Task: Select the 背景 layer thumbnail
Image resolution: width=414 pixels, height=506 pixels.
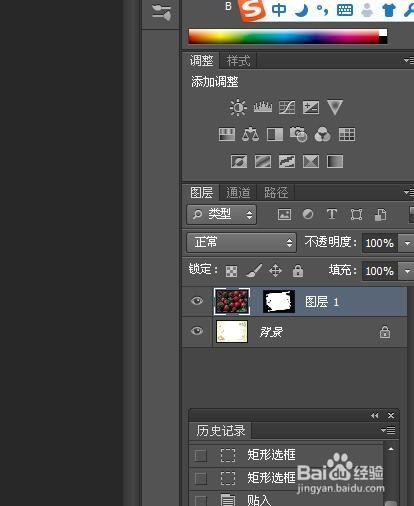Action: [x=232, y=331]
